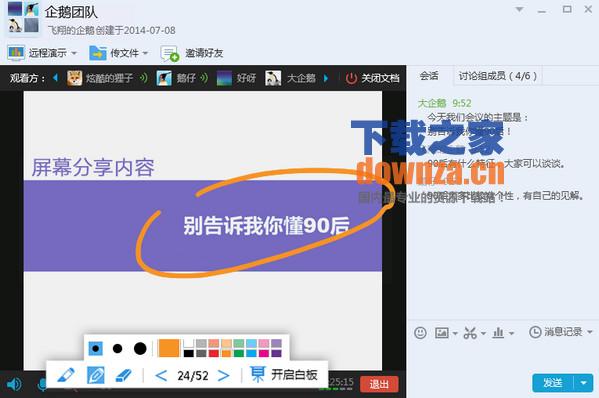Open send options dropdown arrow
This screenshot has height=398, width=599.
pos(583,383)
